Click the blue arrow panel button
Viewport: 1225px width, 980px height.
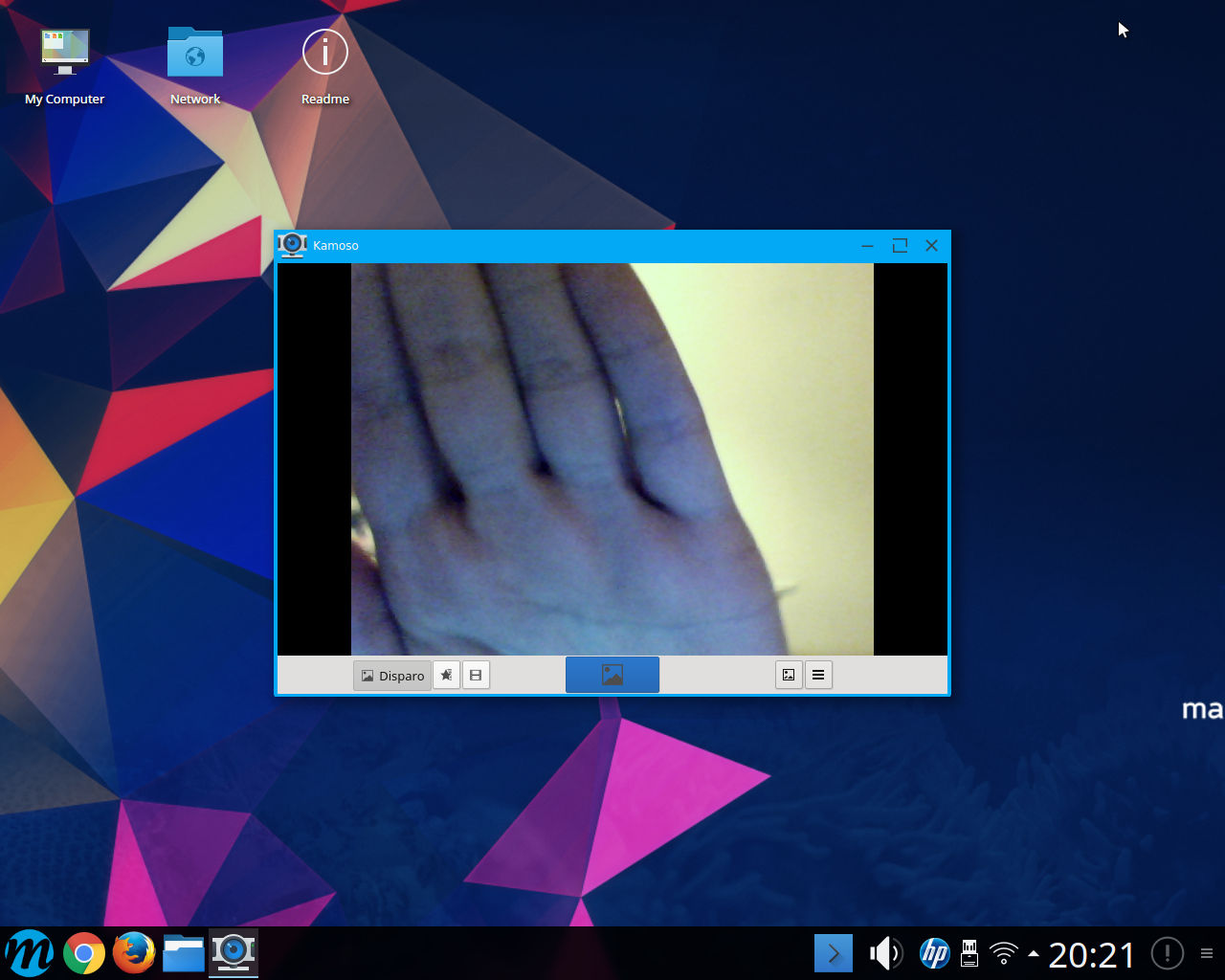834,953
